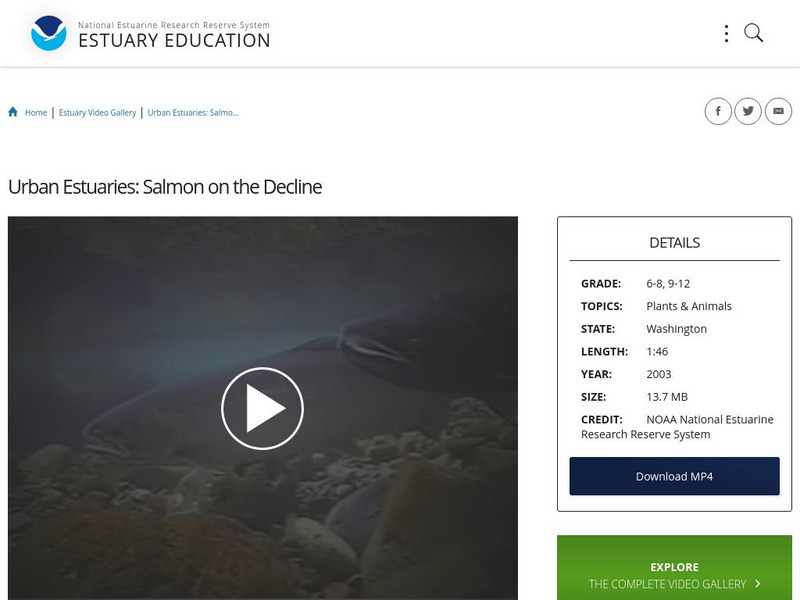Open the search function
The width and height of the screenshot is (800, 600).
pos(751,32)
